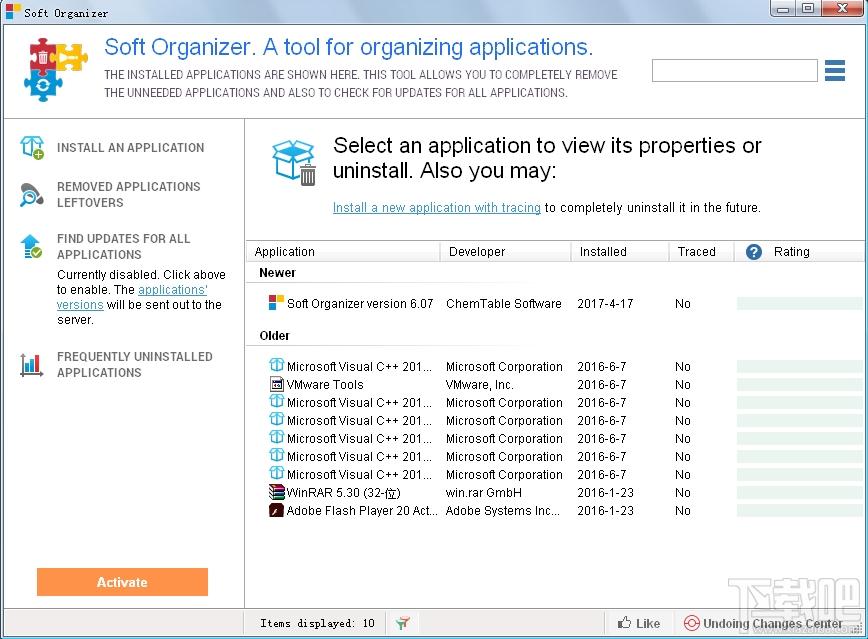Click the orange Activate button

[x=122, y=582]
